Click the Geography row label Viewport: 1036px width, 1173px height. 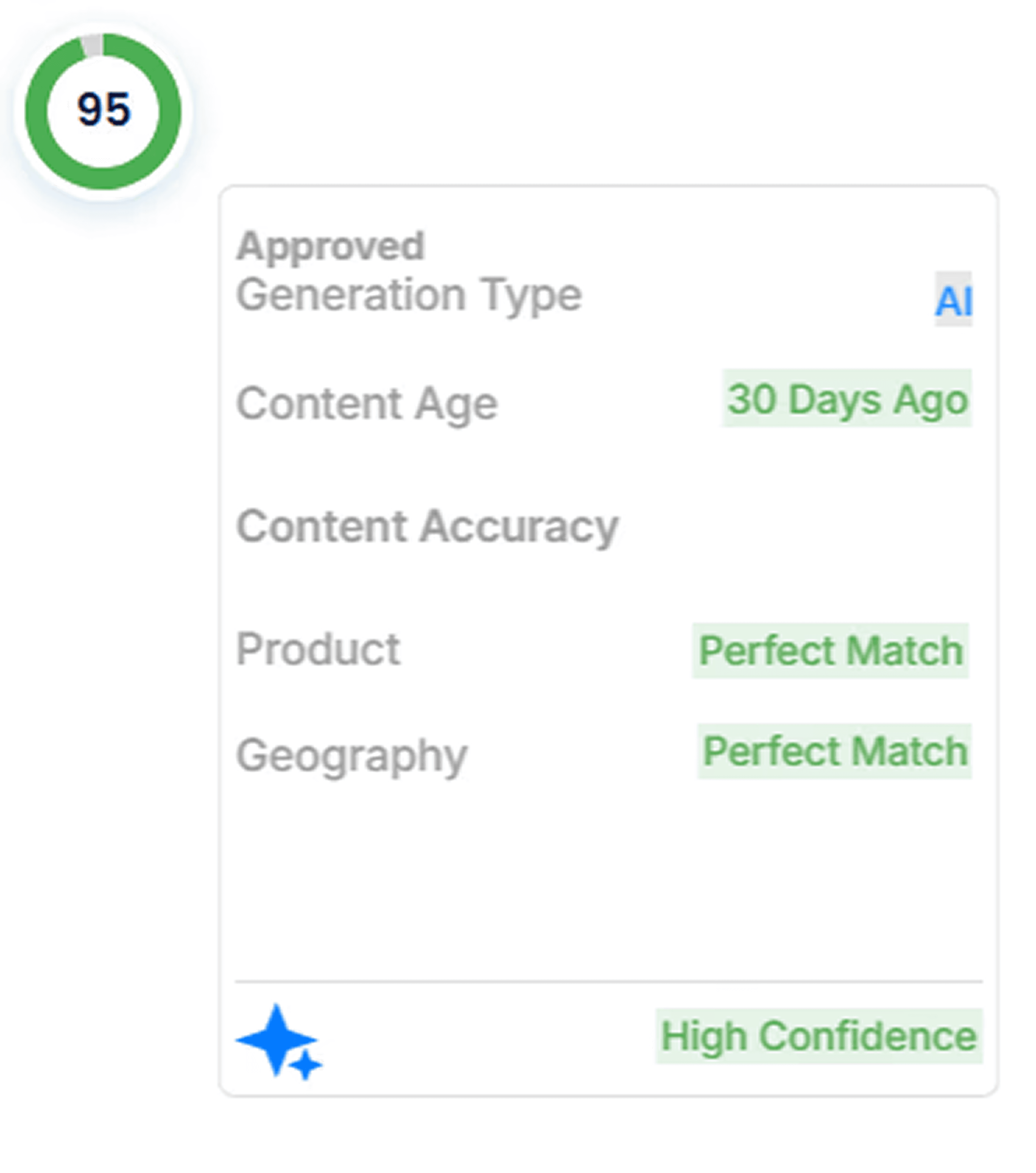352,756
